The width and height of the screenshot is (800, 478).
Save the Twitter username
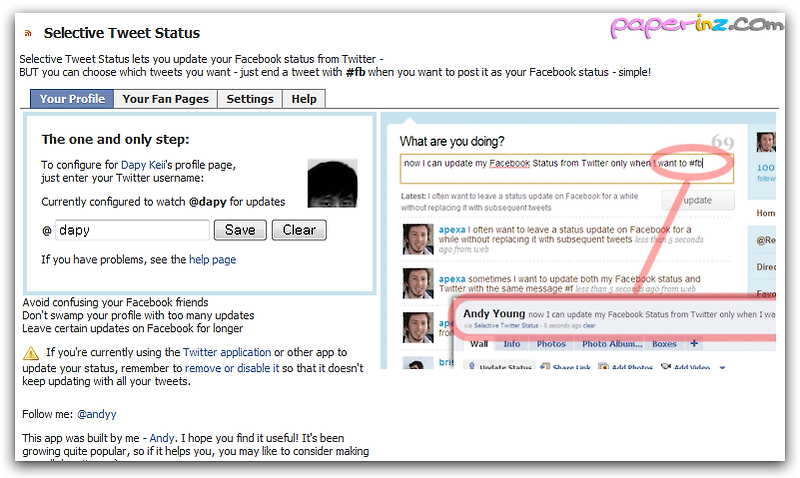[240, 230]
